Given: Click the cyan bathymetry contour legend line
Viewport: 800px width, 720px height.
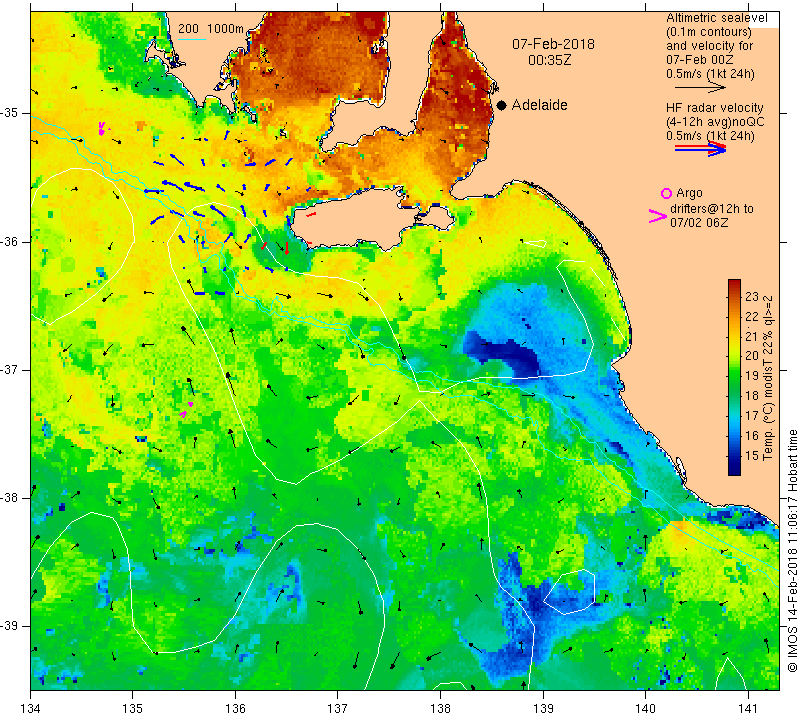Looking at the screenshot, I should pos(192,39).
